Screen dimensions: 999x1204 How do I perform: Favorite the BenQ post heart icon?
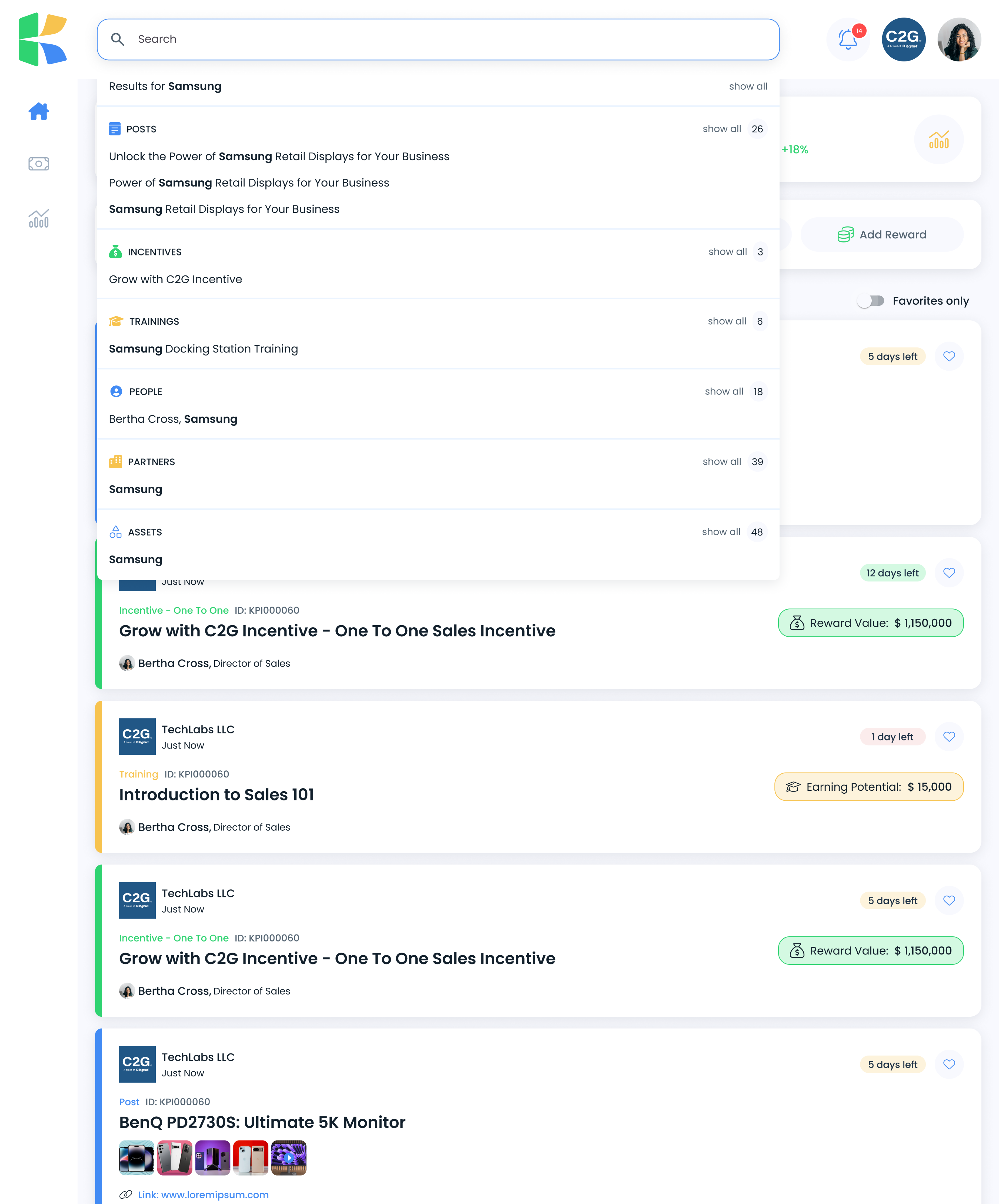[948, 1064]
